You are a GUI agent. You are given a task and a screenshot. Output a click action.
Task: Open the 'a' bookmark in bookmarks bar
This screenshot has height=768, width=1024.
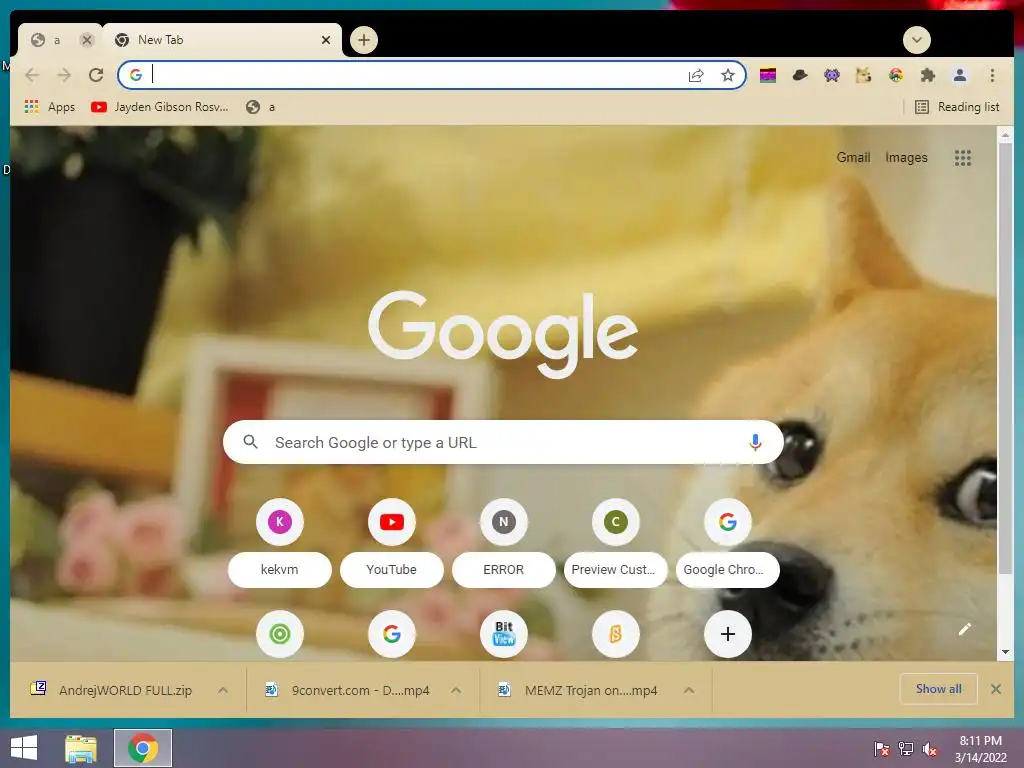[x=261, y=107]
